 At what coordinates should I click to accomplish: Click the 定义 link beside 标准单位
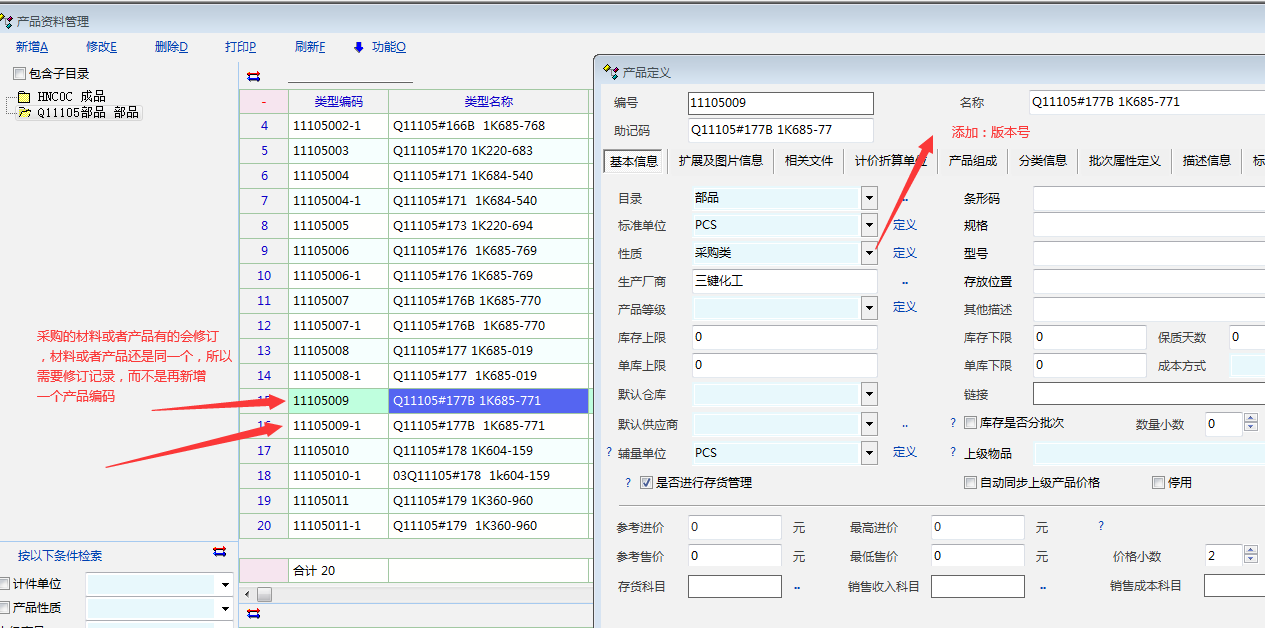[x=904, y=225]
